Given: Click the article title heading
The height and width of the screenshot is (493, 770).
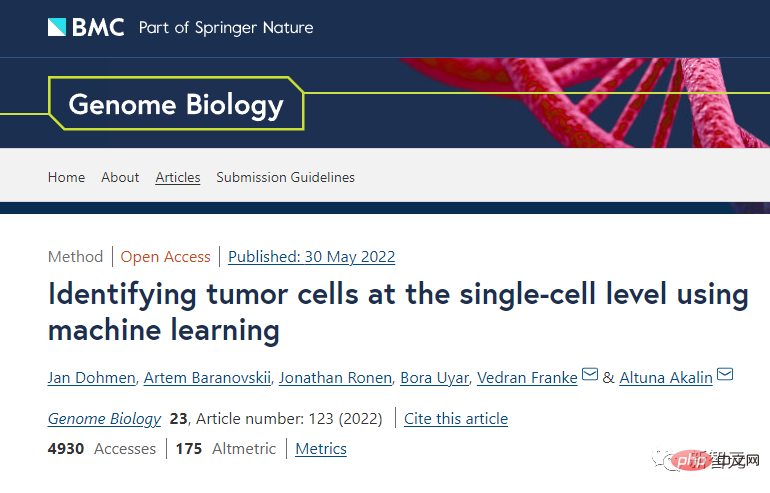Looking at the screenshot, I should click(398, 311).
